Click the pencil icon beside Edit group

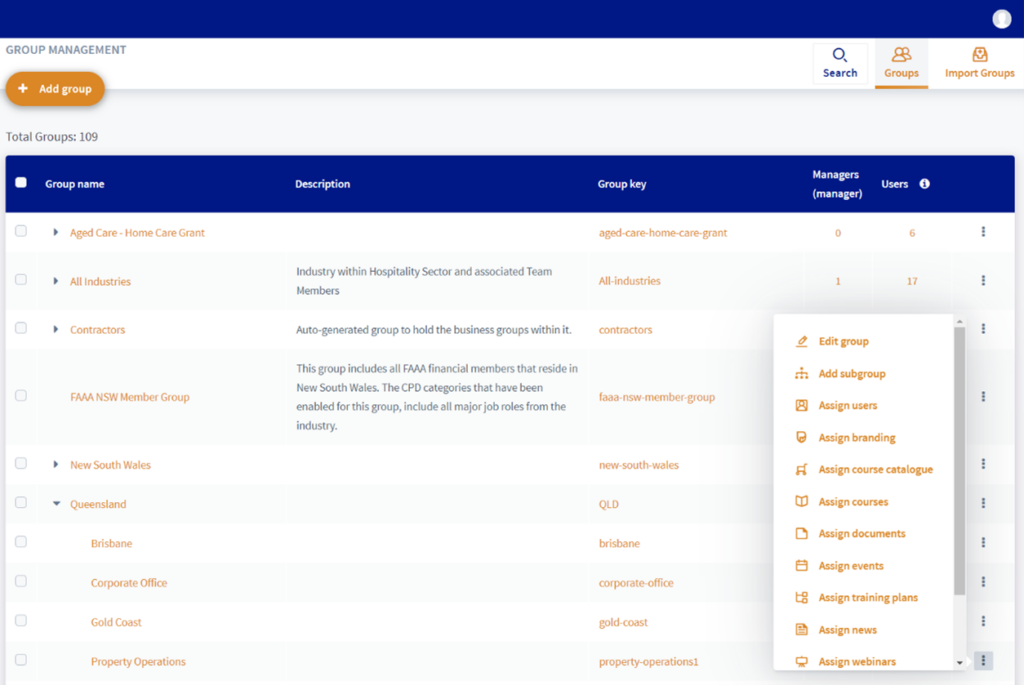point(801,342)
